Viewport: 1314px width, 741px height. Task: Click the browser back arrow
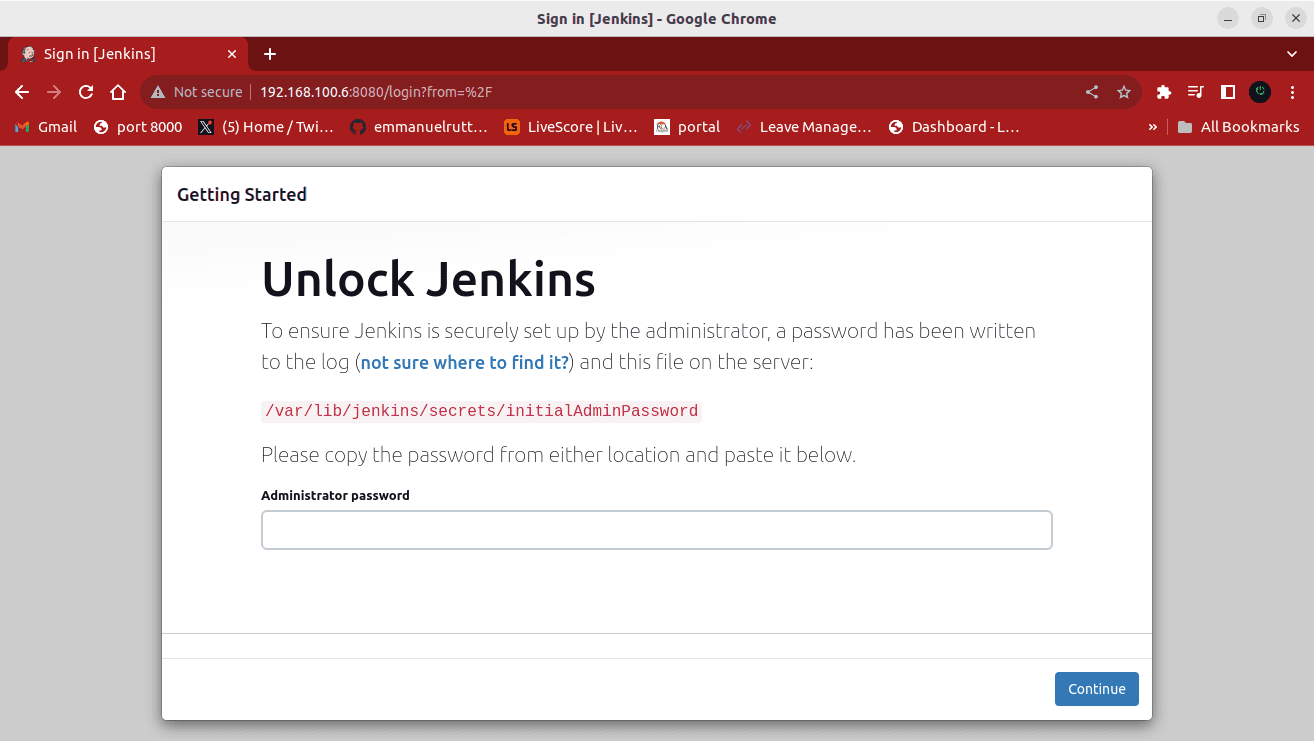tap(22, 92)
